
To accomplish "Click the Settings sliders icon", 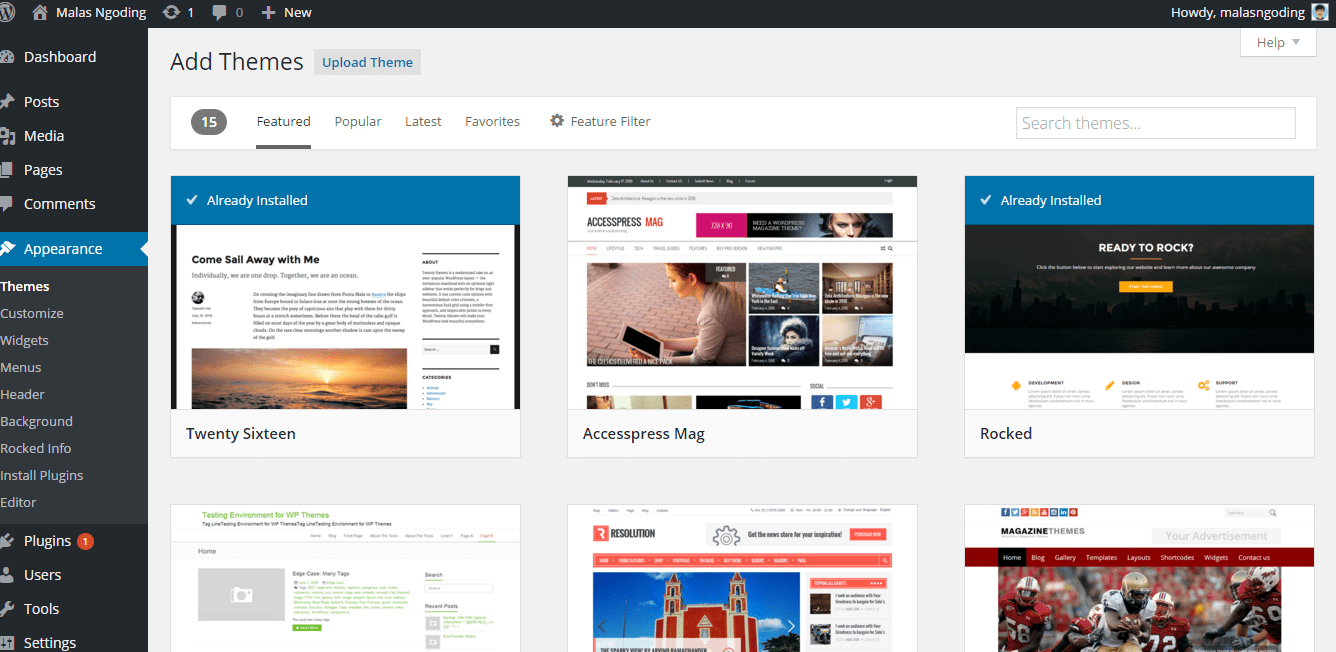I will [7, 643].
